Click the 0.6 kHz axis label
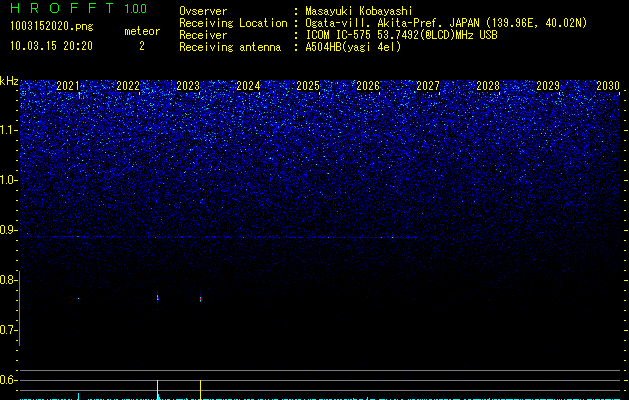Image resolution: width=629 pixels, height=400 pixels. pos(9,380)
